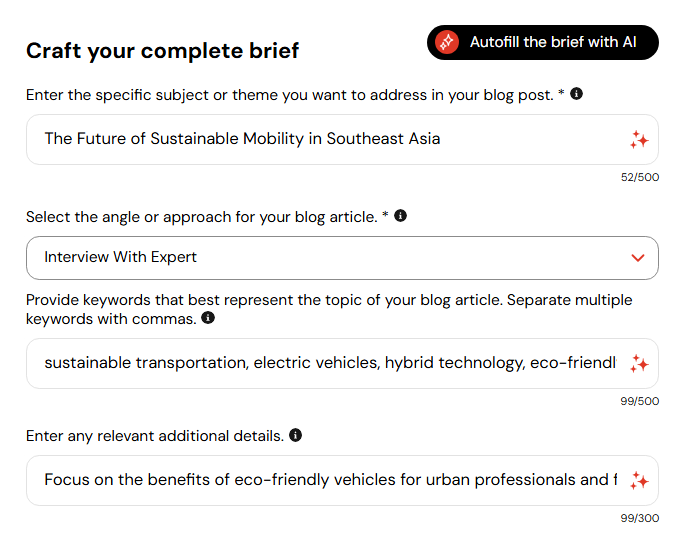Click into the sustainable transportation keywords field
This screenshot has height=543, width=683.
[x=342, y=363]
